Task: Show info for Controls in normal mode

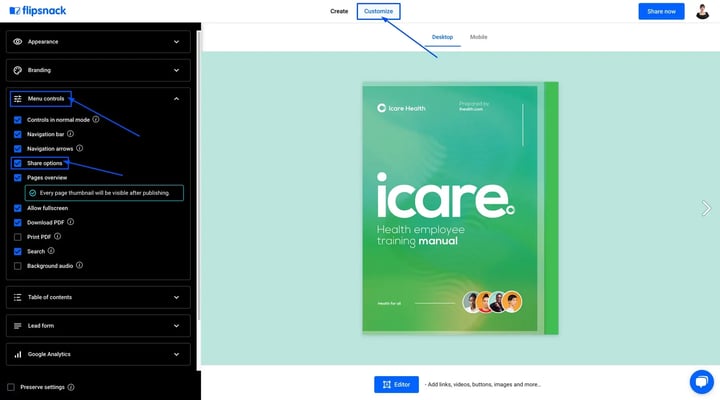Action: pyautogui.click(x=96, y=119)
